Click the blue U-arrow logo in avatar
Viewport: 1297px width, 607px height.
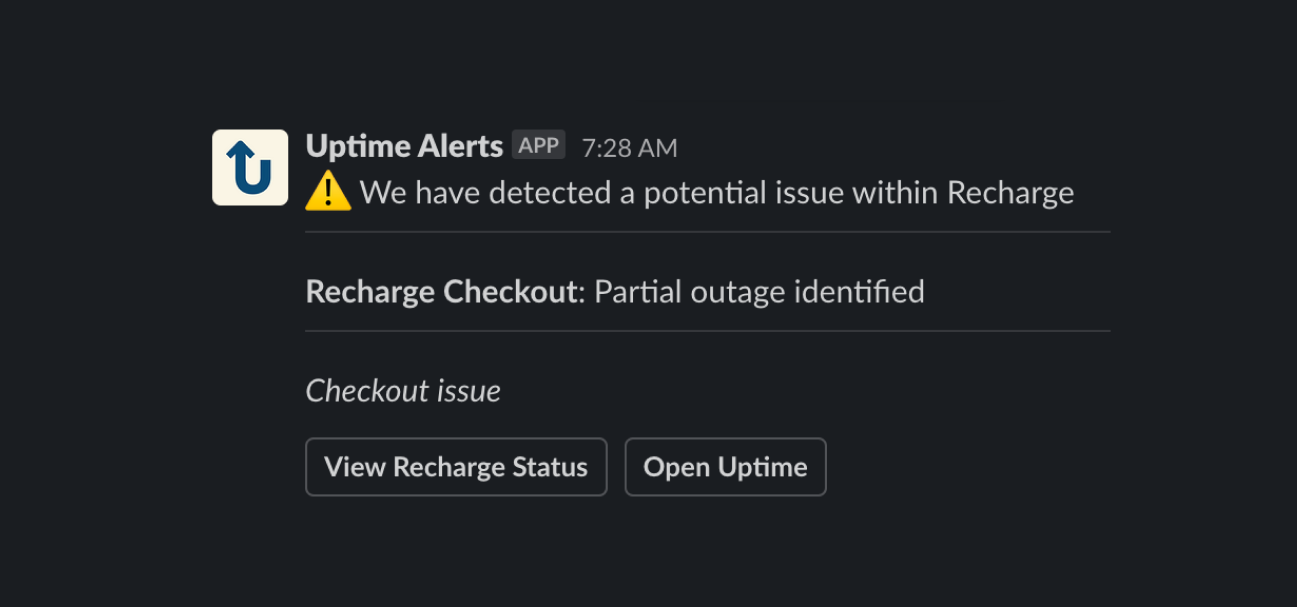pos(250,167)
